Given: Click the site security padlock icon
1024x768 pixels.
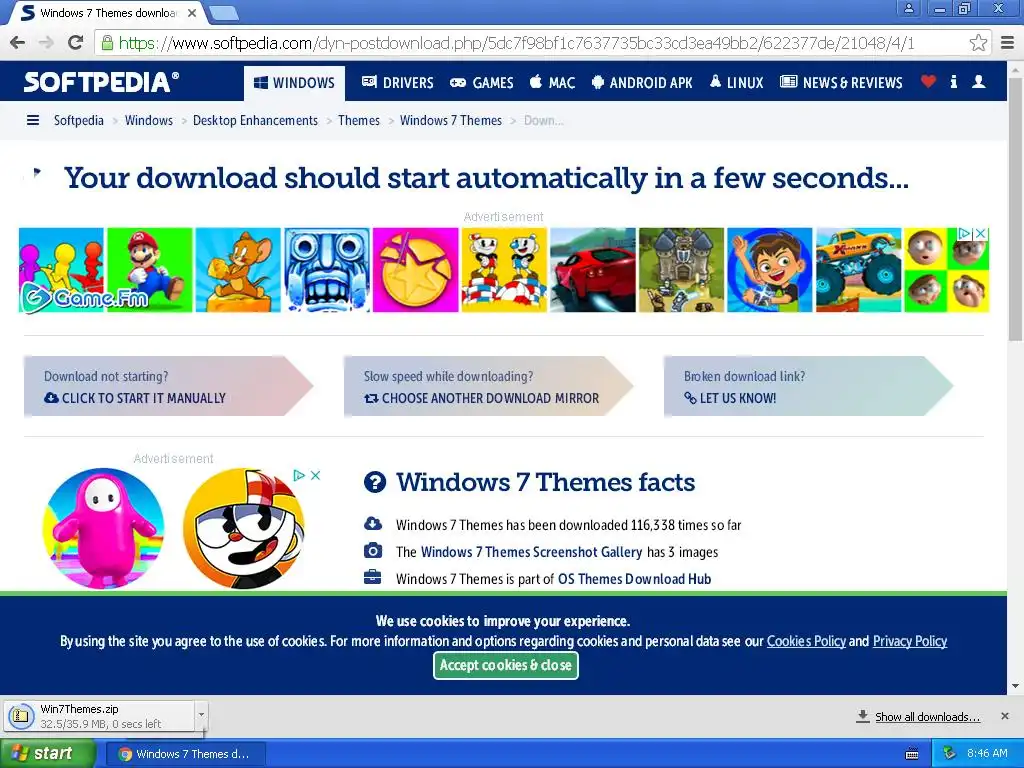Looking at the screenshot, I should (106, 43).
